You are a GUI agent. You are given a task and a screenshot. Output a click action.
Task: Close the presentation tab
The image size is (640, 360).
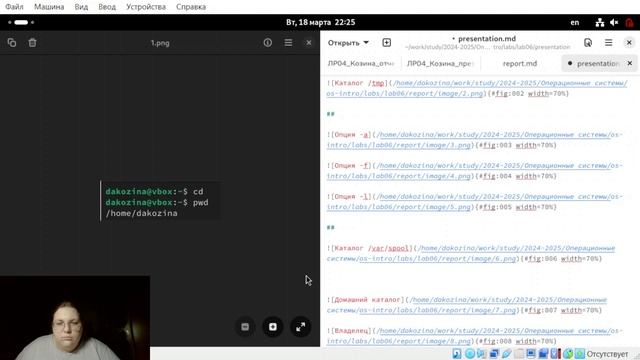pyautogui.click(x=630, y=63)
